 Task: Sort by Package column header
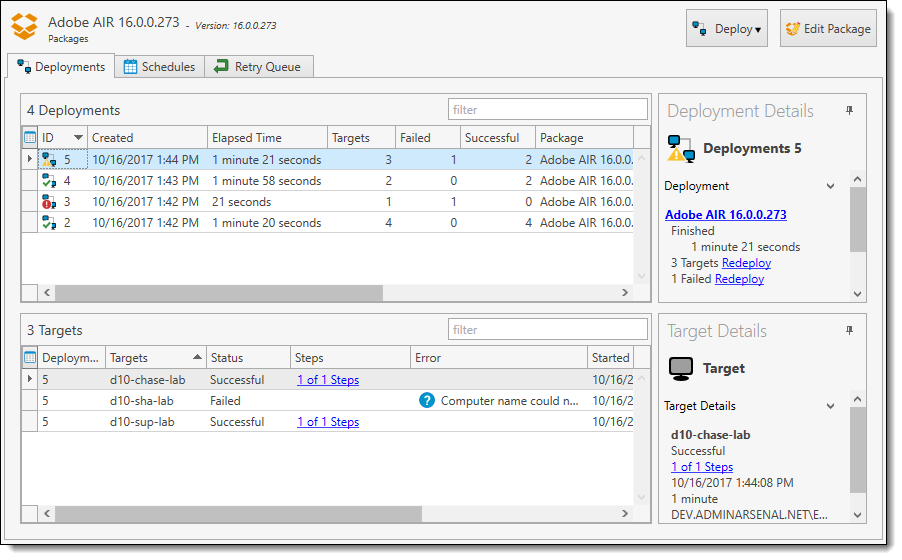click(x=584, y=138)
